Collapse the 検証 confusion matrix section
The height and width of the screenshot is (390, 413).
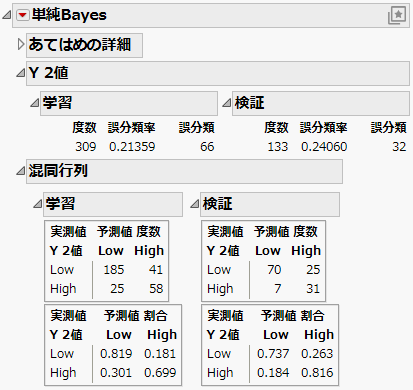click(194, 204)
